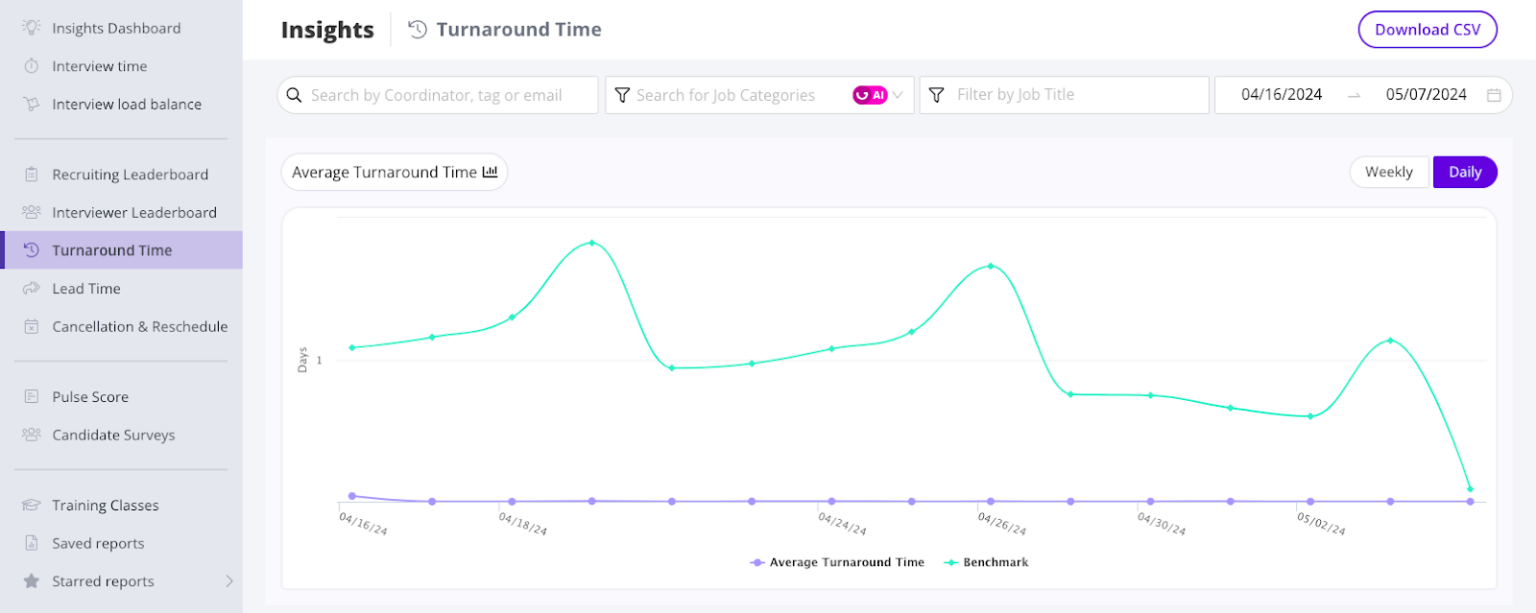Switch the chart to Weekly view
The image size is (1536, 613).
pyautogui.click(x=1389, y=171)
